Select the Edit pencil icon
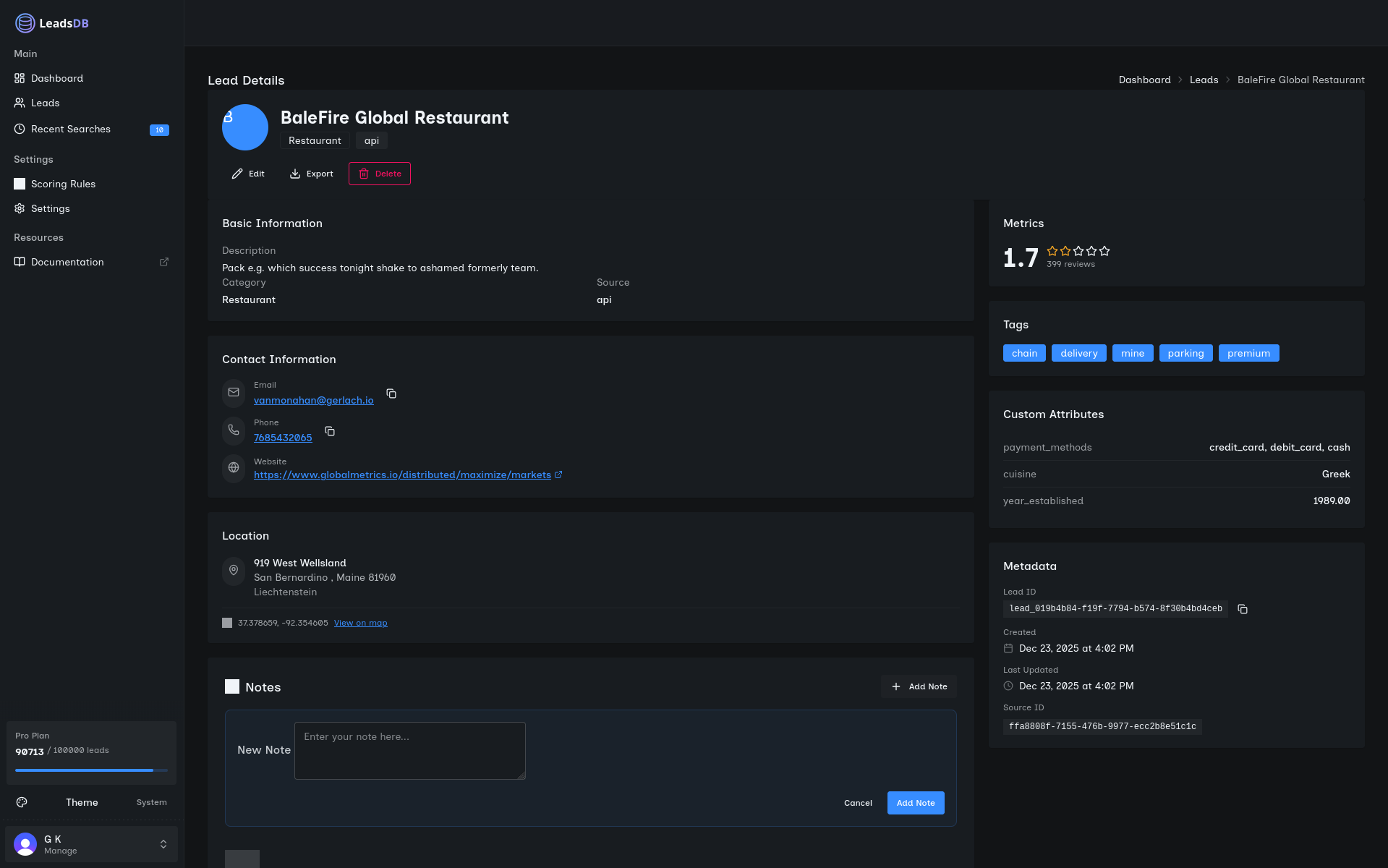The width and height of the screenshot is (1388, 868). tap(237, 174)
